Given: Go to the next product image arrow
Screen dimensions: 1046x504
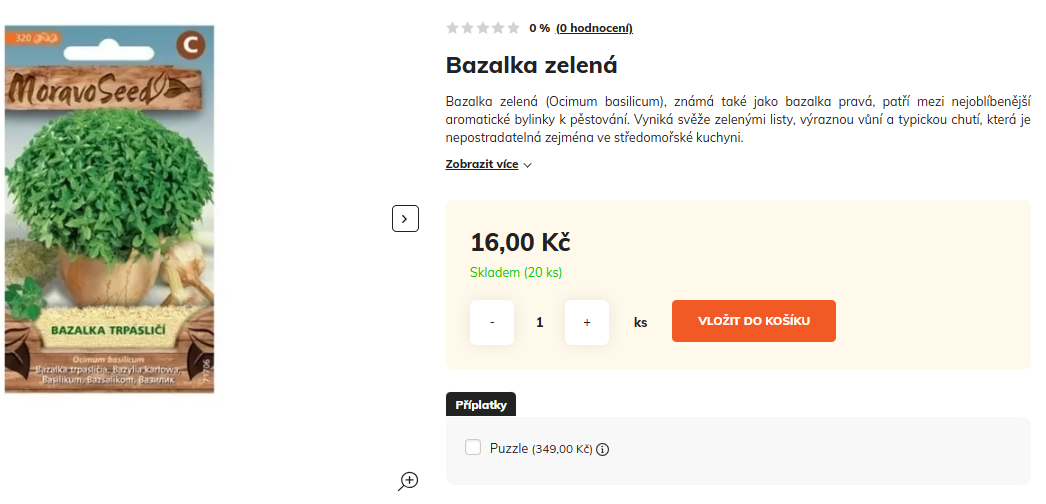Looking at the screenshot, I should tap(405, 219).
